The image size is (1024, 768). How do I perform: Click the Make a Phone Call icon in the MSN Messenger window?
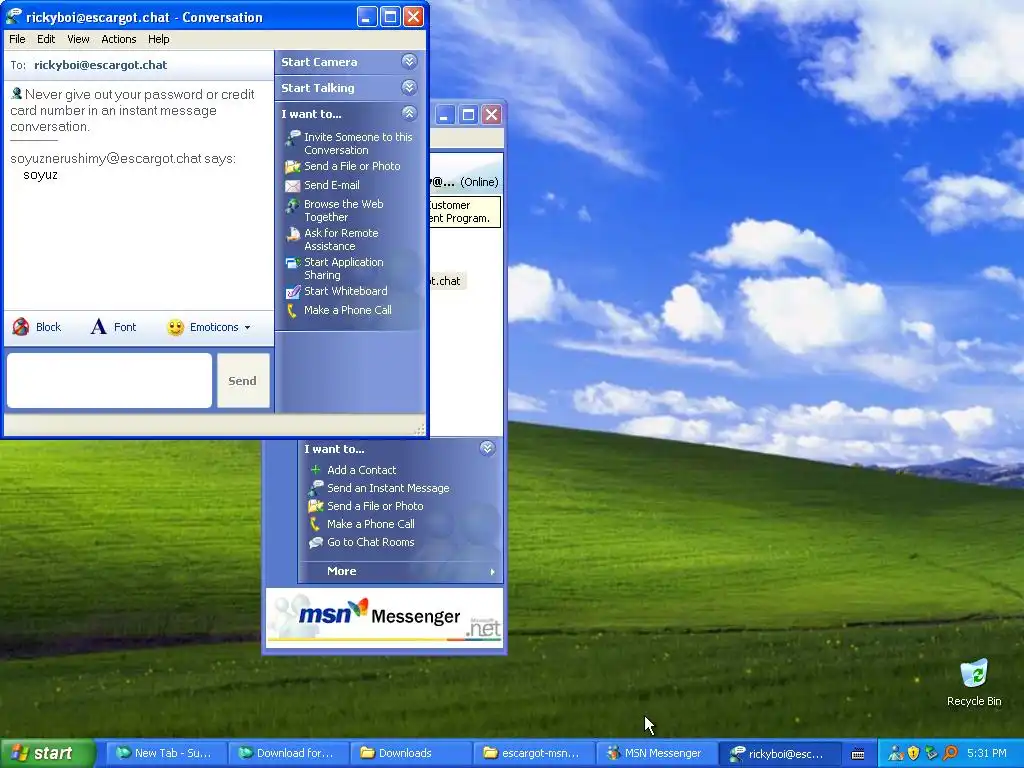[315, 524]
